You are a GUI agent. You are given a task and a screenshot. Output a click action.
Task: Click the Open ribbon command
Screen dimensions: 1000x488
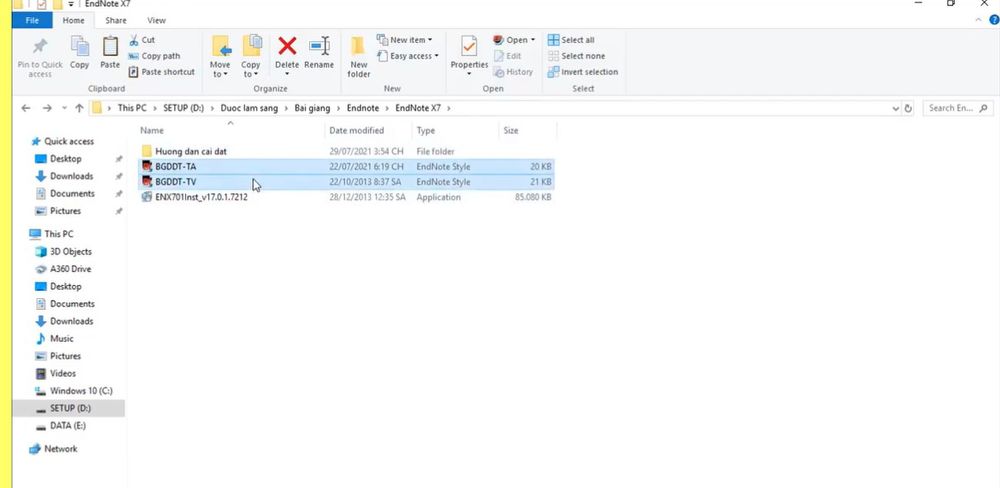point(514,40)
